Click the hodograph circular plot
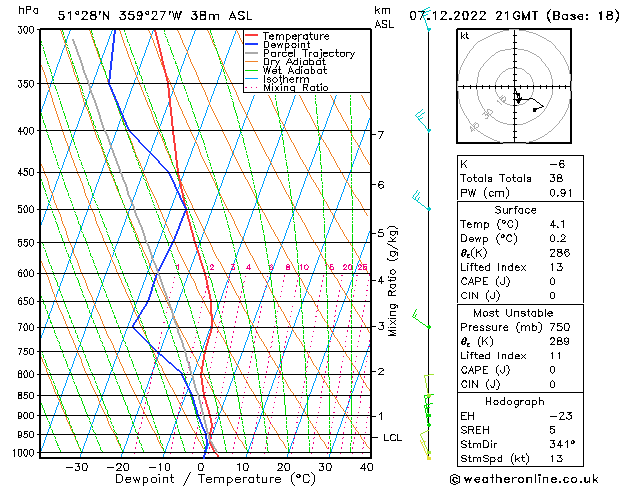Screen dimensions: 629x486 pyautogui.click(x=515, y=89)
